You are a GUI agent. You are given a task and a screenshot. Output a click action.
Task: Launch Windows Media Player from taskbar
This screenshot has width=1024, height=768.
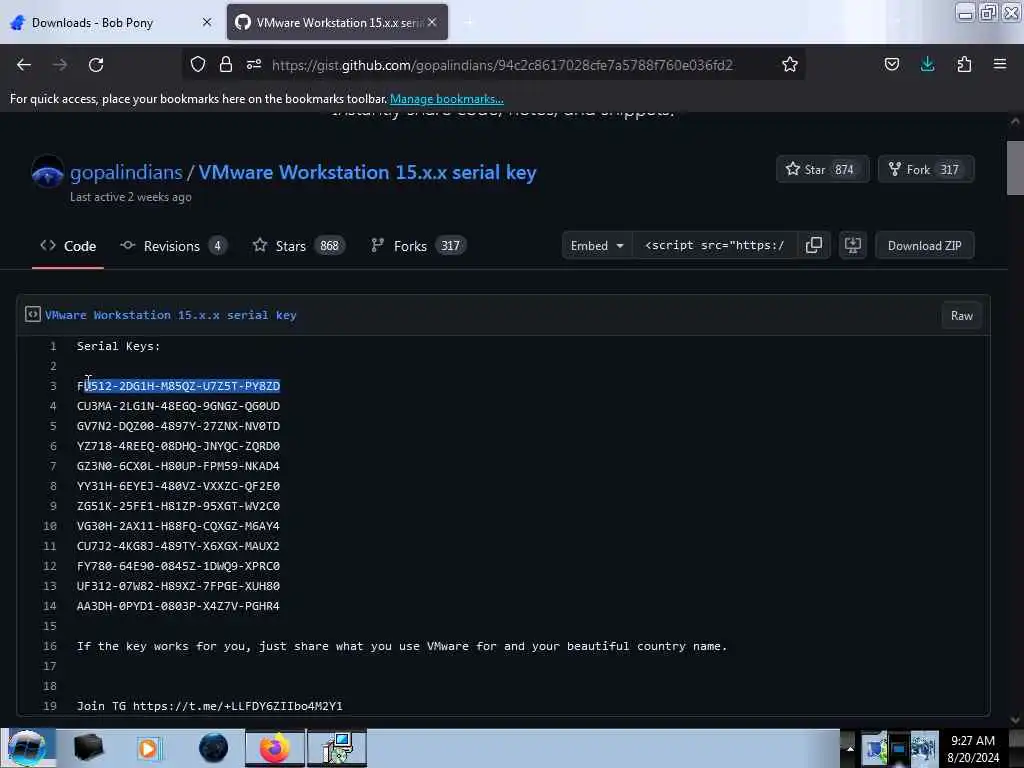click(148, 748)
